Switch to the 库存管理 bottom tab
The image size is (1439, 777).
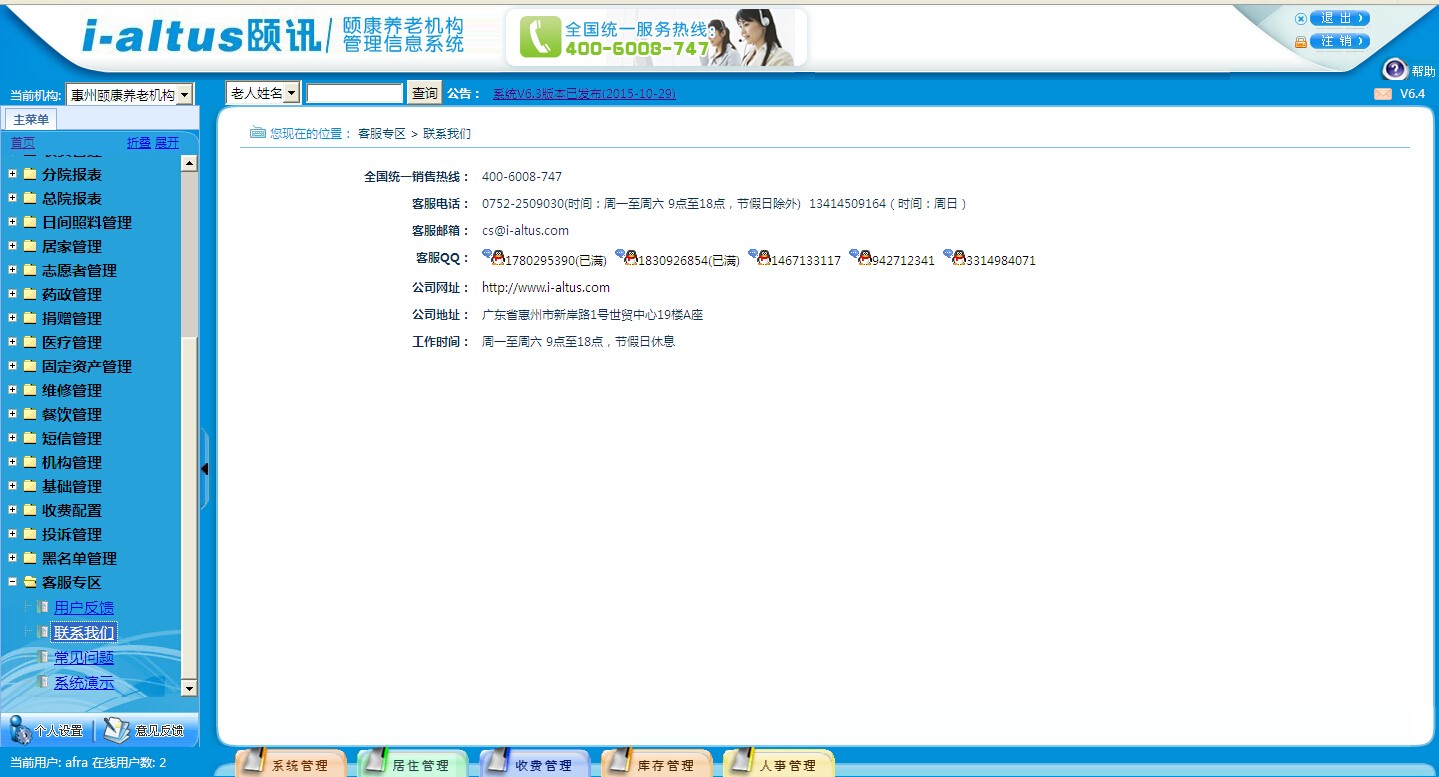(x=657, y=765)
